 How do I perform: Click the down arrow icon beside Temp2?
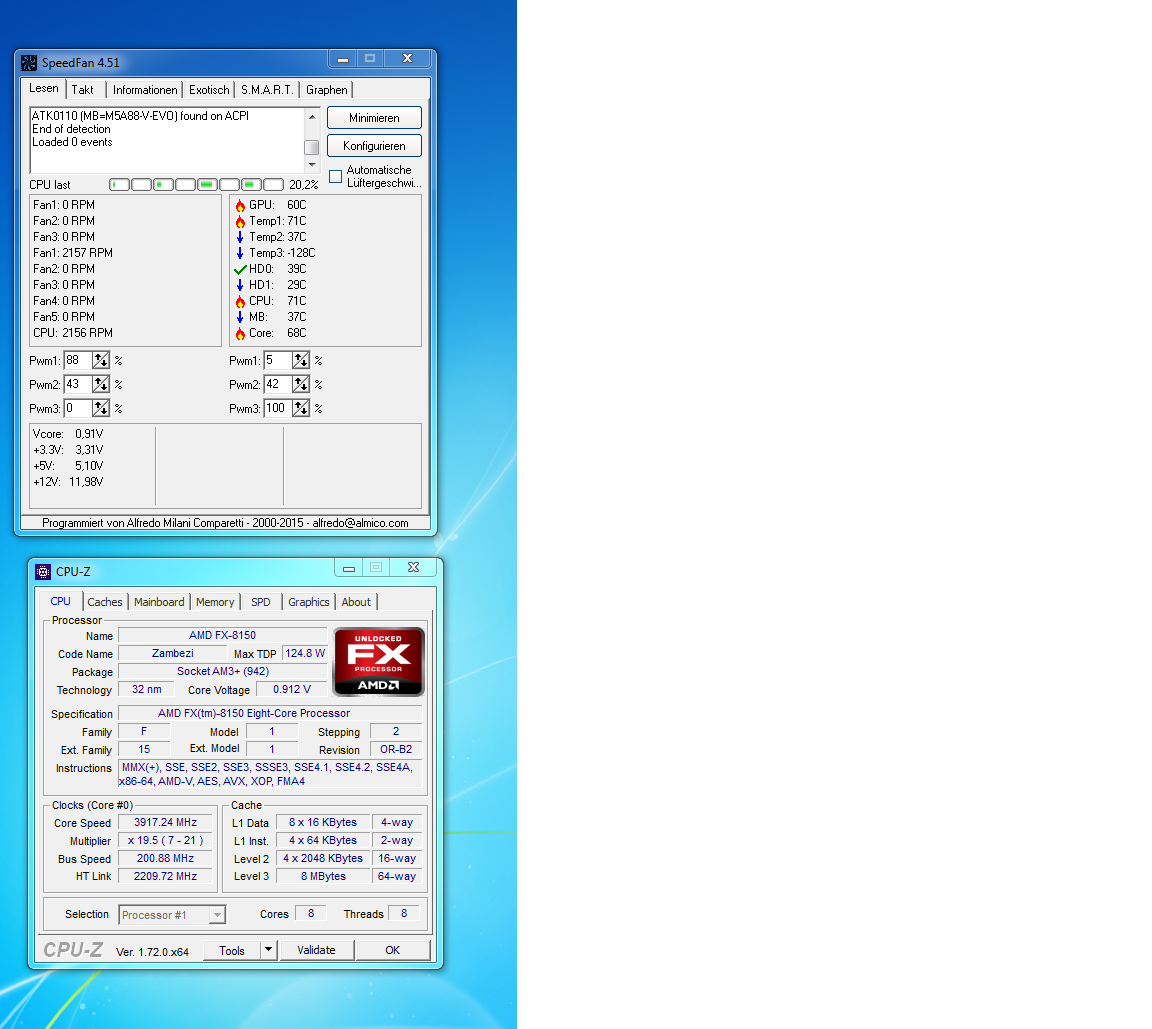click(x=240, y=237)
